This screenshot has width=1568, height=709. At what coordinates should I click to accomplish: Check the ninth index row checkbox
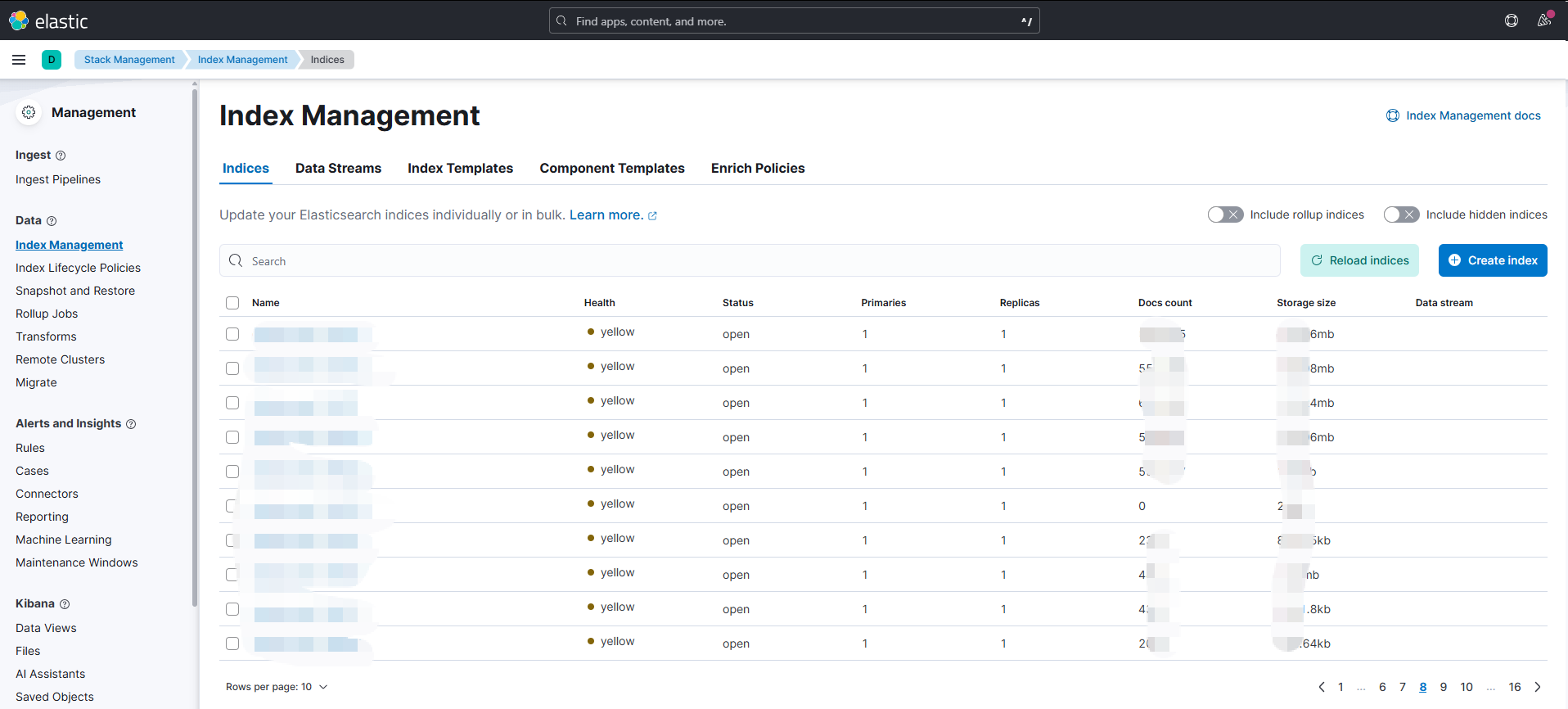[232, 609]
